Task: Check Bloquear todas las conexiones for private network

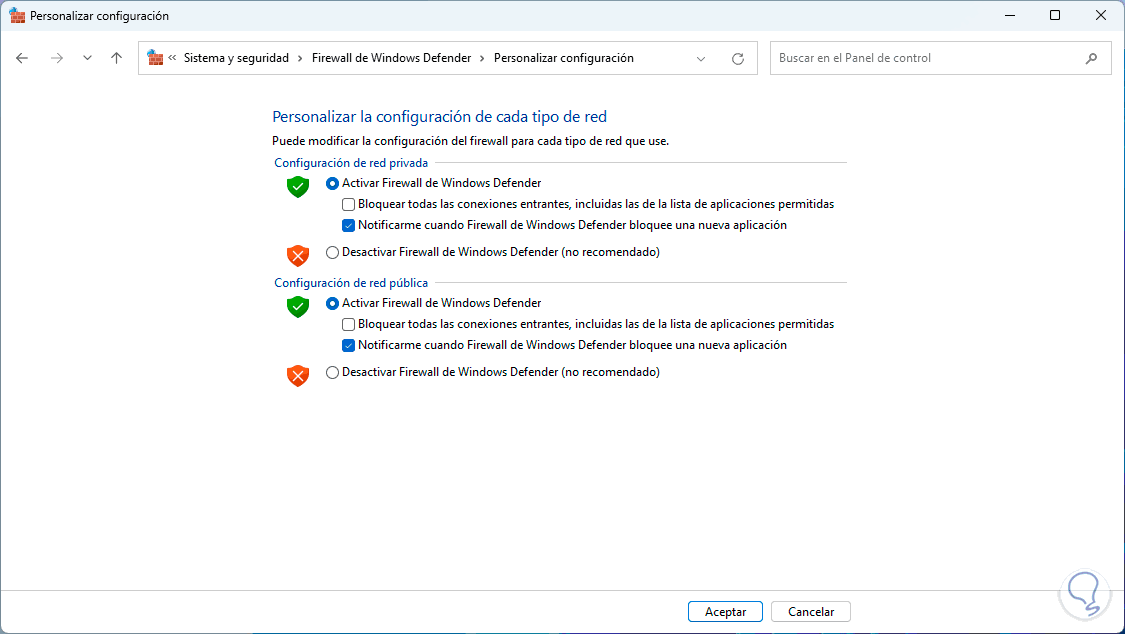Action: (348, 204)
